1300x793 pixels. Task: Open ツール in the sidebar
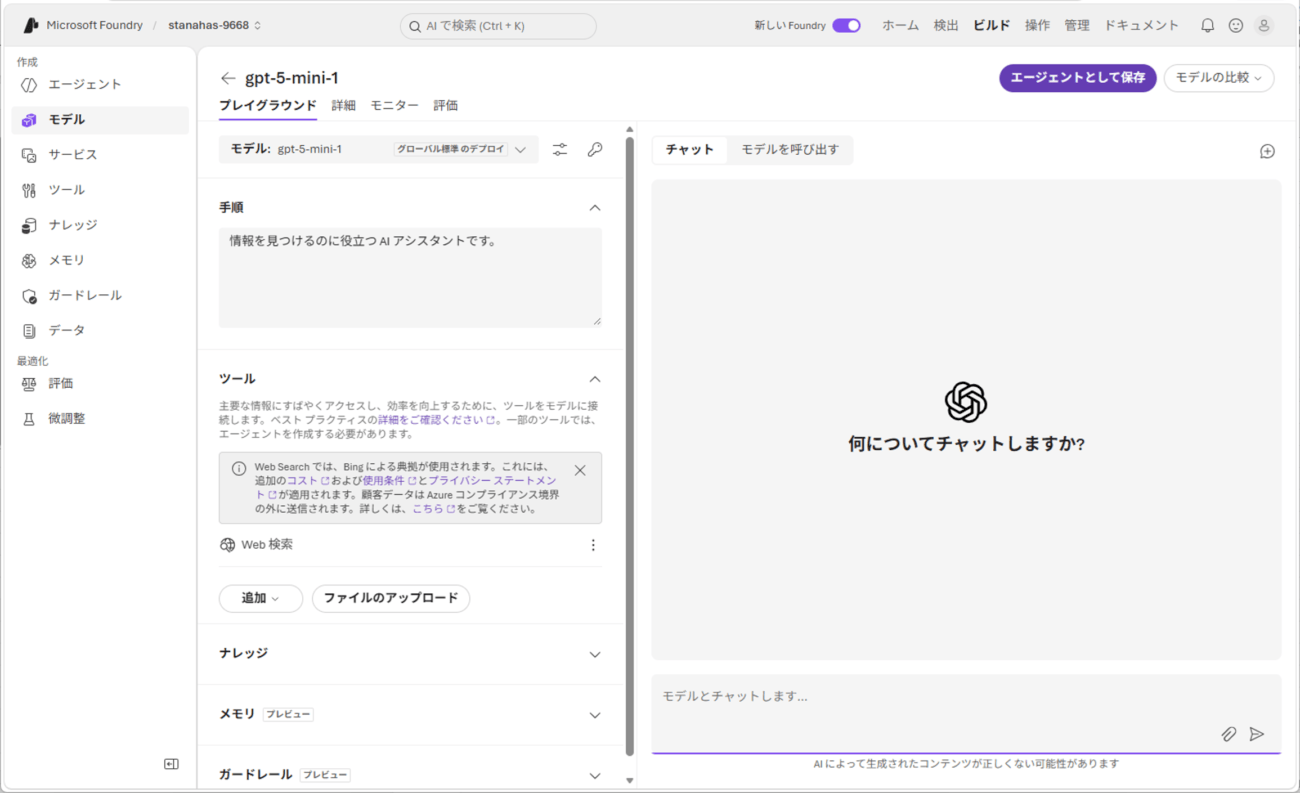pyautogui.click(x=100, y=190)
